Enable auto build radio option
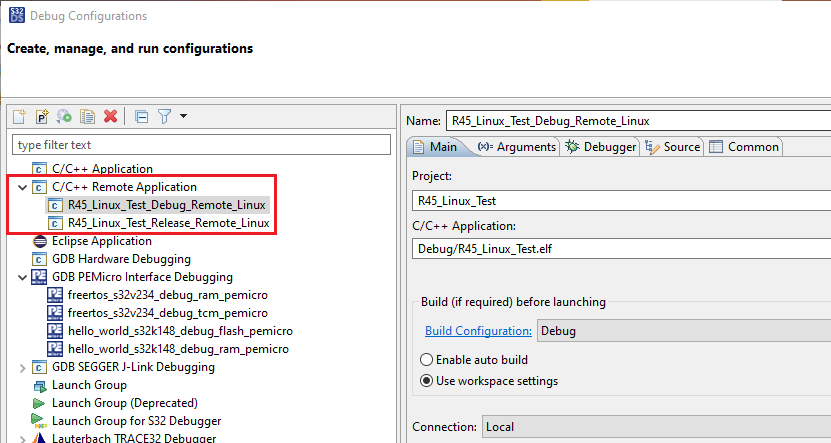The image size is (831, 443). (x=427, y=360)
